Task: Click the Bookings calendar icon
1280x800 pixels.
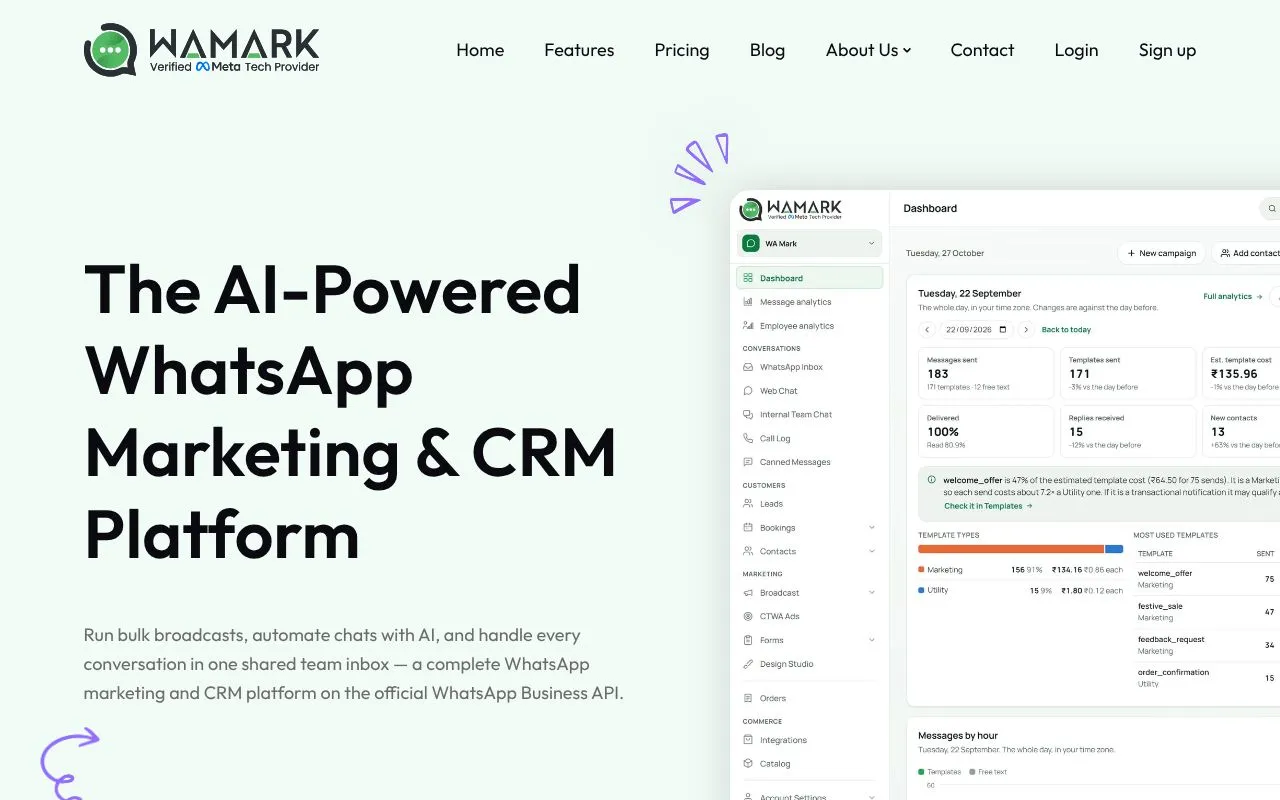Action: 748,527
